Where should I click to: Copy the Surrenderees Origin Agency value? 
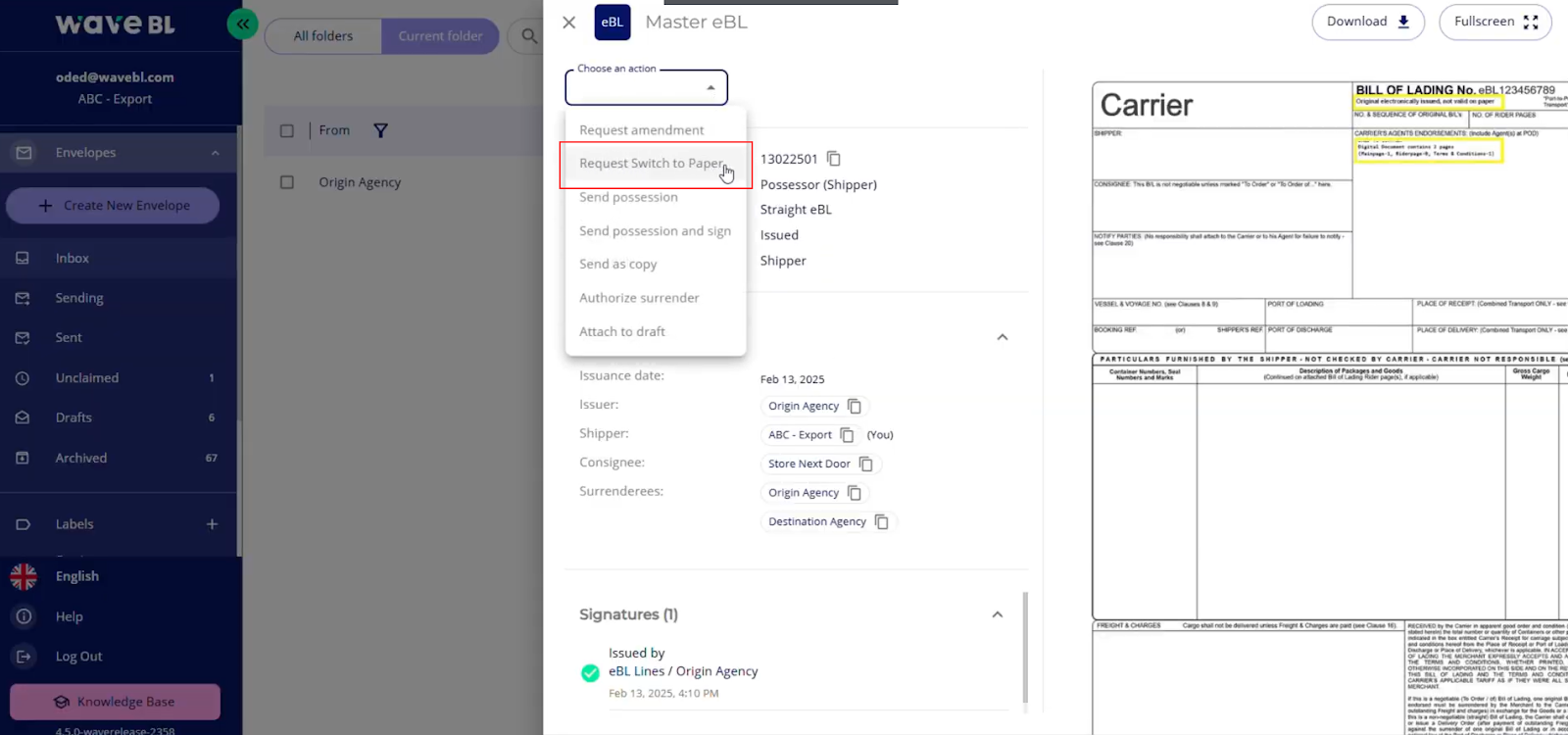855,493
